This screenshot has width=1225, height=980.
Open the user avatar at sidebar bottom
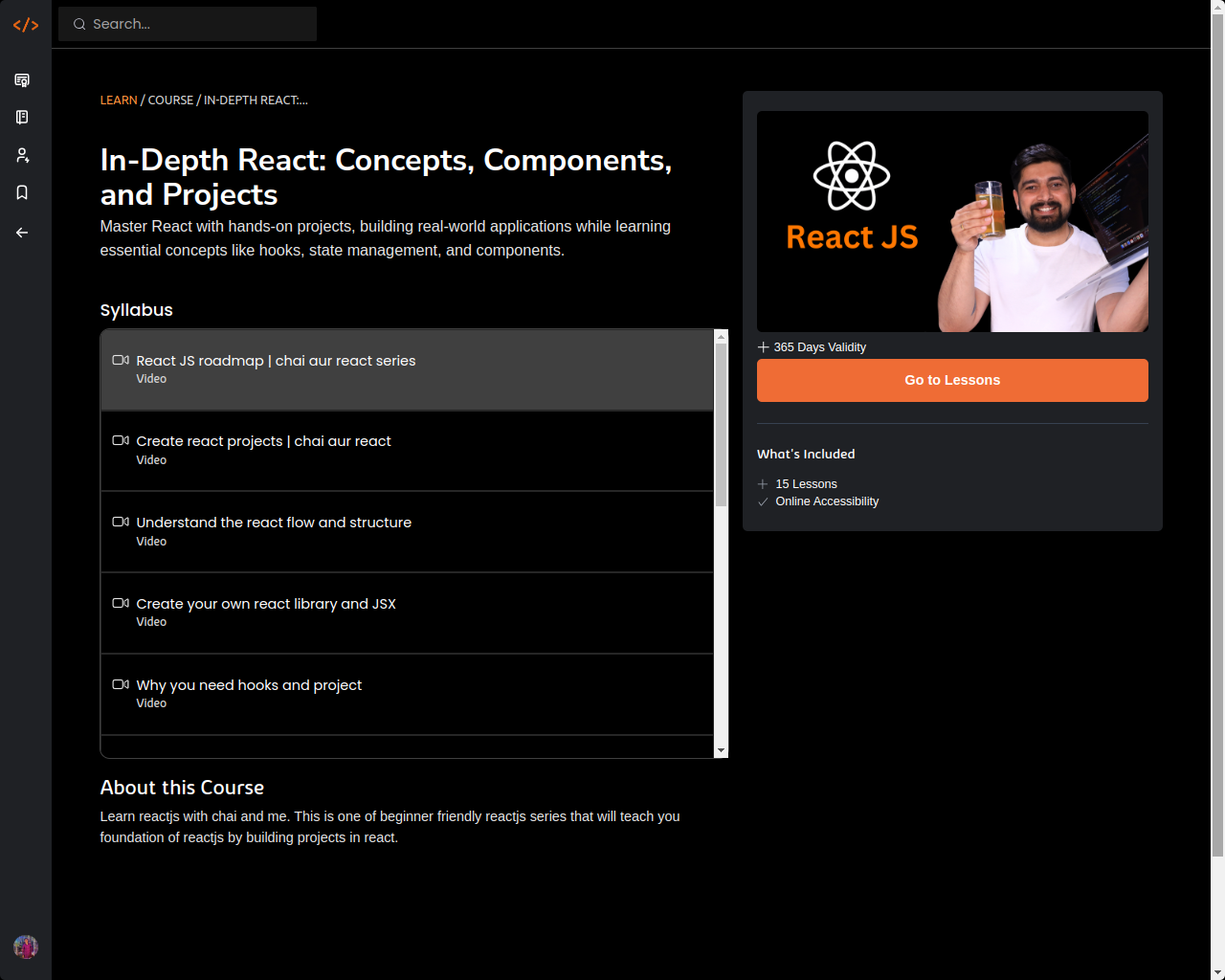coord(26,947)
